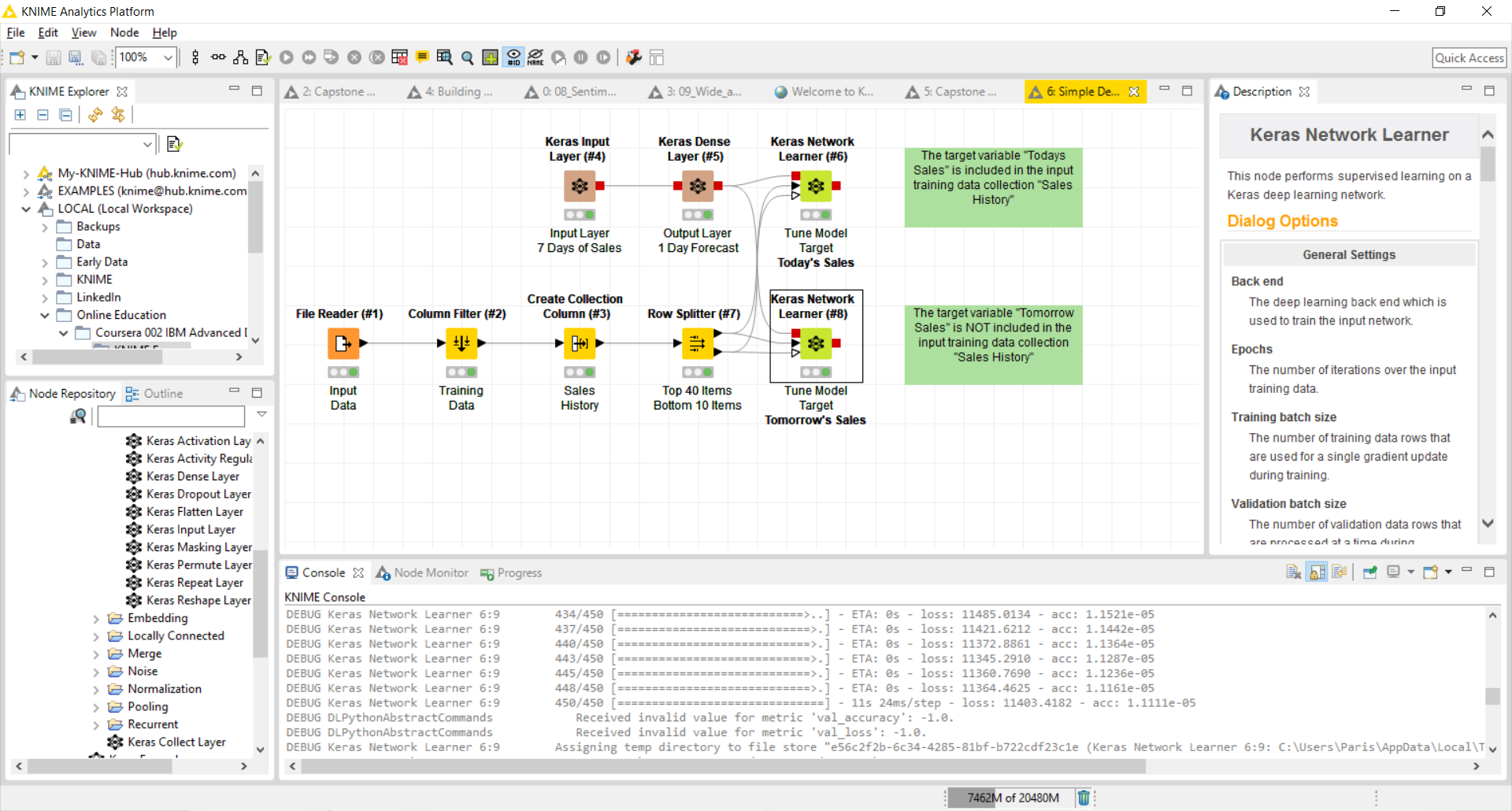Image resolution: width=1512 pixels, height=811 pixels.
Task: Toggle Scroll Lock in the console
Action: click(x=1317, y=572)
